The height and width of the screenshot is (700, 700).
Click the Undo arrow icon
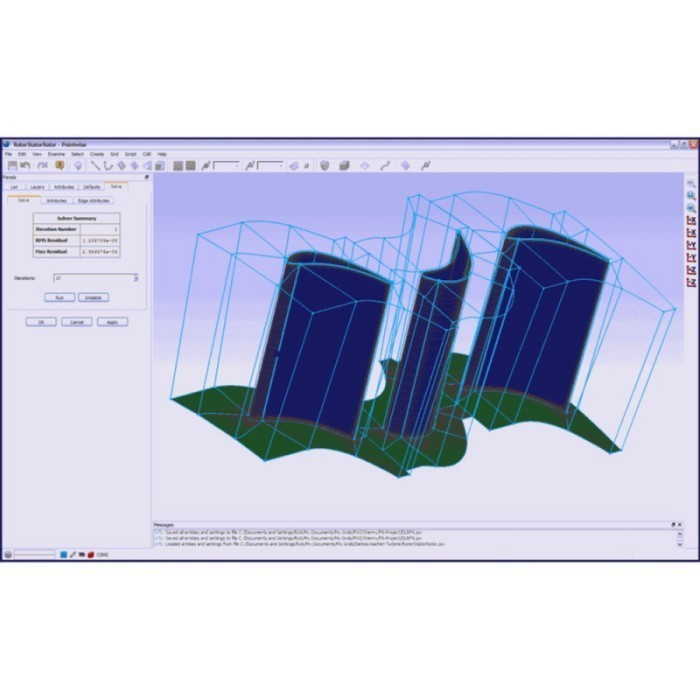tap(25, 166)
